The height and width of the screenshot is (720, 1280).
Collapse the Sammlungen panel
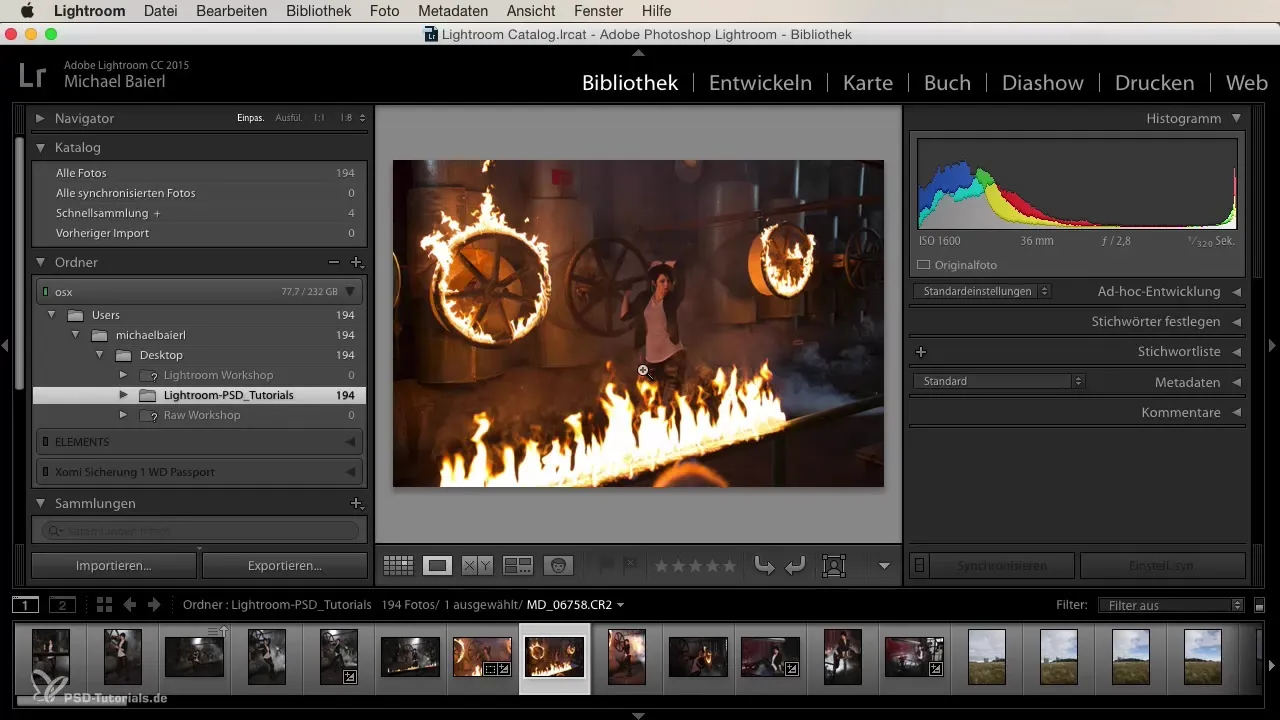pyautogui.click(x=41, y=503)
